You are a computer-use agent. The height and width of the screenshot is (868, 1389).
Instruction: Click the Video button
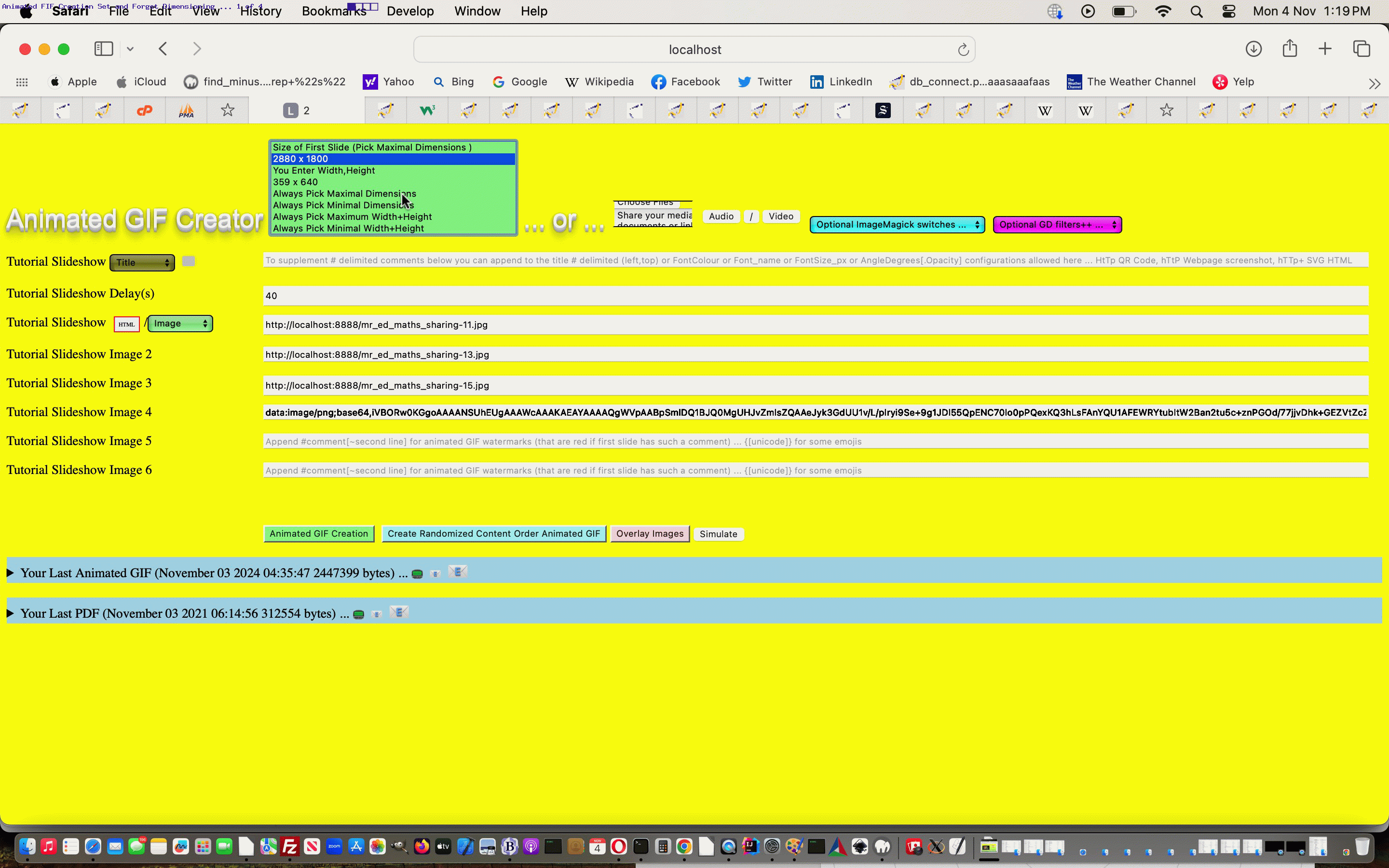pyautogui.click(x=781, y=217)
